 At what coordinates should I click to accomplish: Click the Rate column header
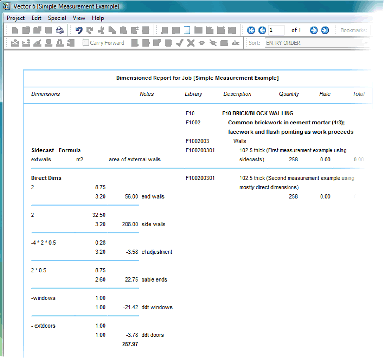click(x=324, y=94)
